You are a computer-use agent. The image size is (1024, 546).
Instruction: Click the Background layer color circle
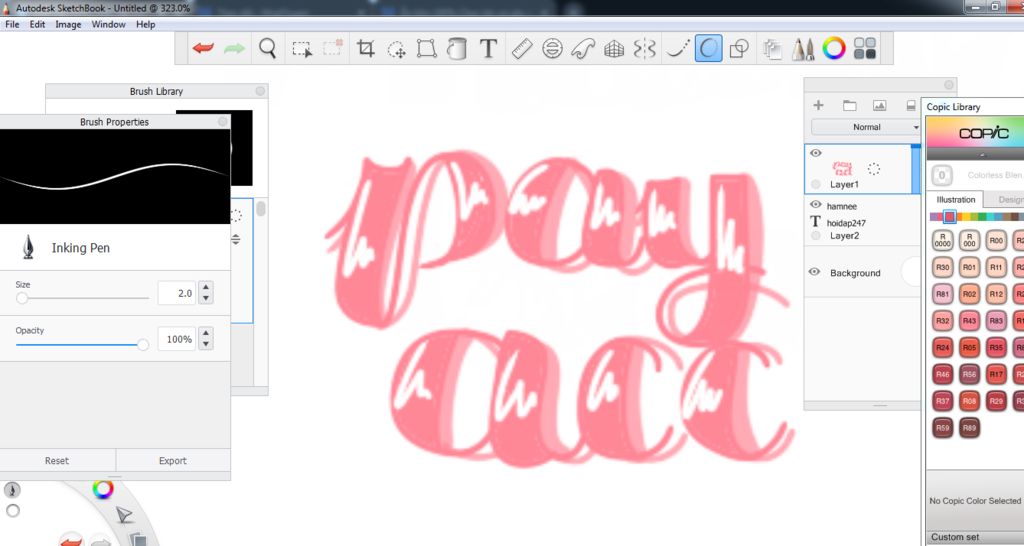pos(912,272)
